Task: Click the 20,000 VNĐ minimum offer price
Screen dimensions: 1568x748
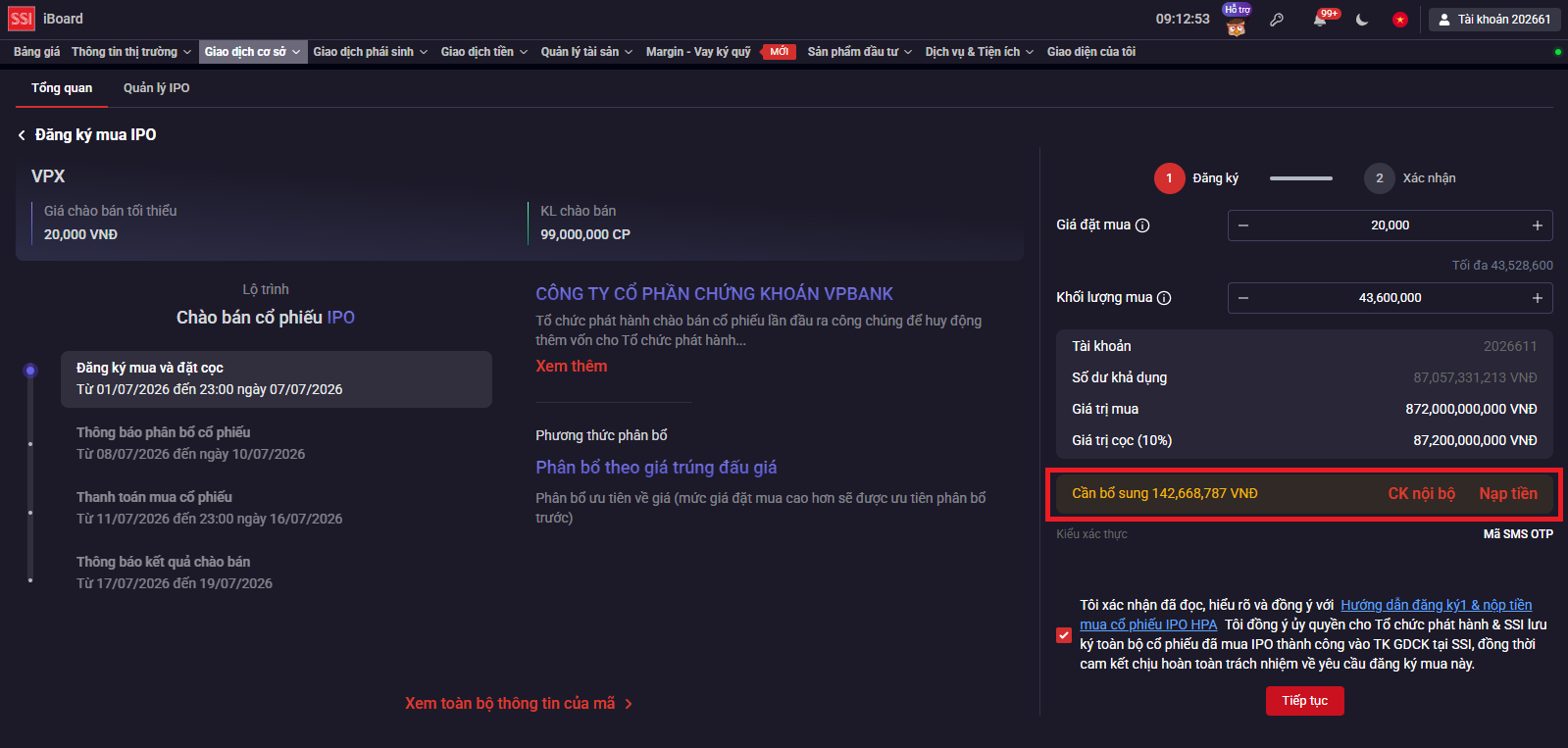Action: (80, 235)
